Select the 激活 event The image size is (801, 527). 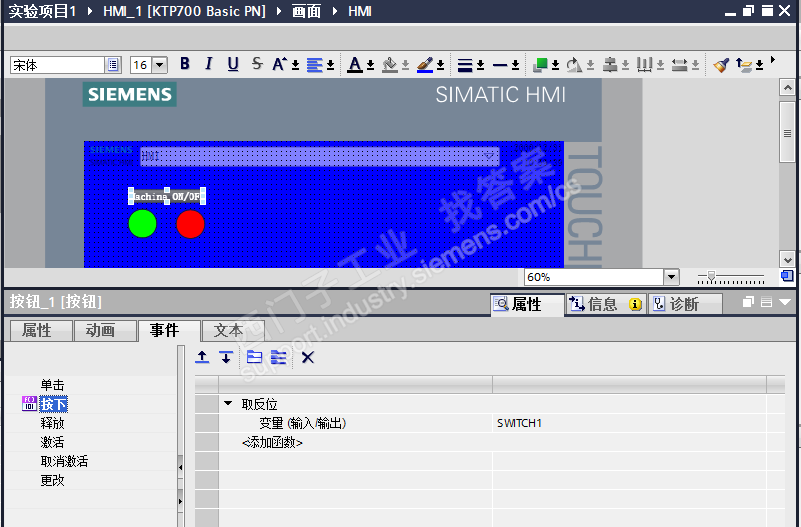tap(53, 442)
